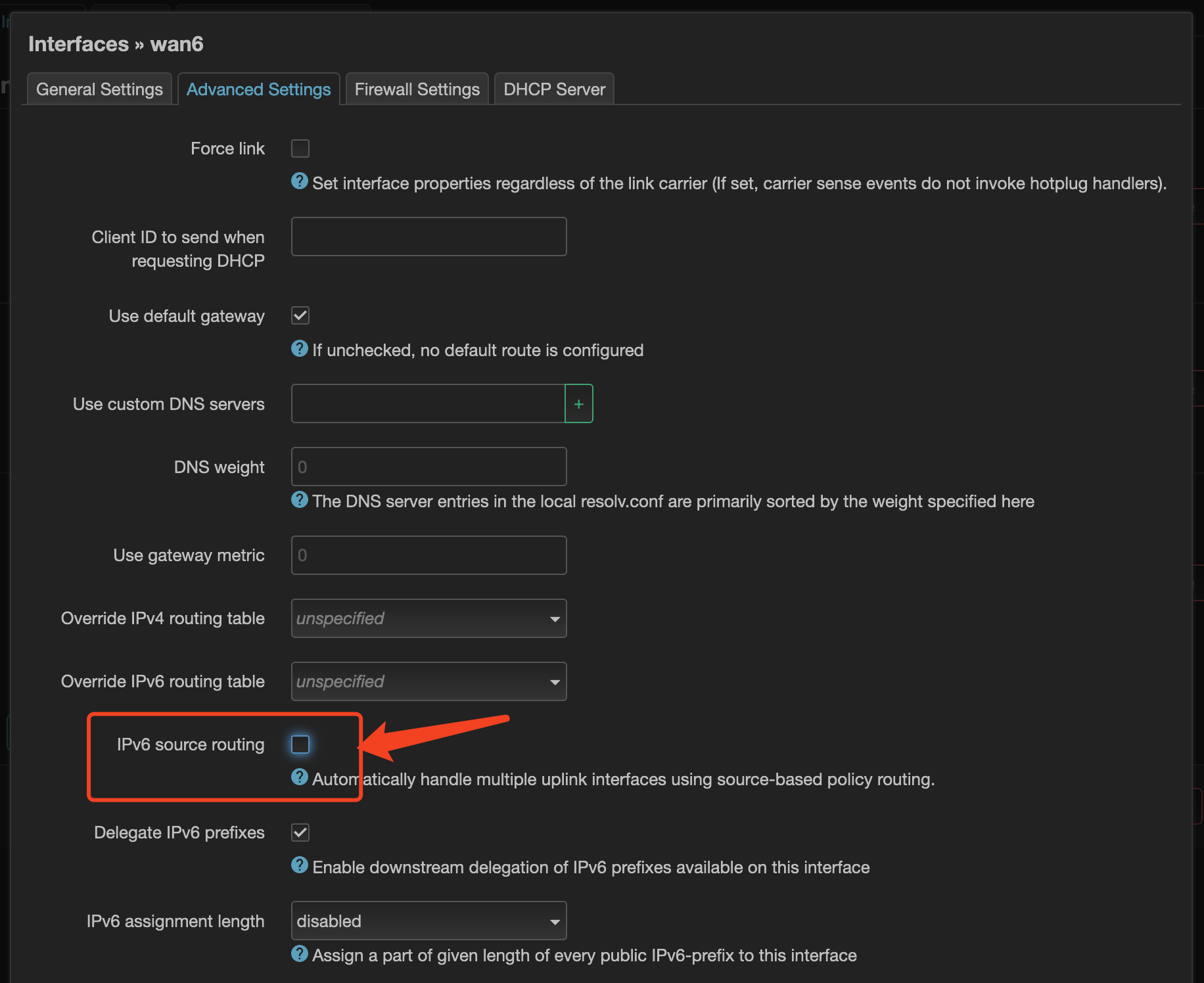Viewport: 1204px width, 983px height.
Task: Switch to General Settings tab
Action: [x=99, y=89]
